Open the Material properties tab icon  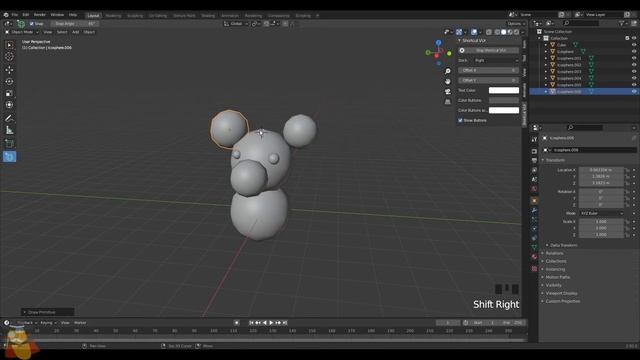[x=534, y=257]
